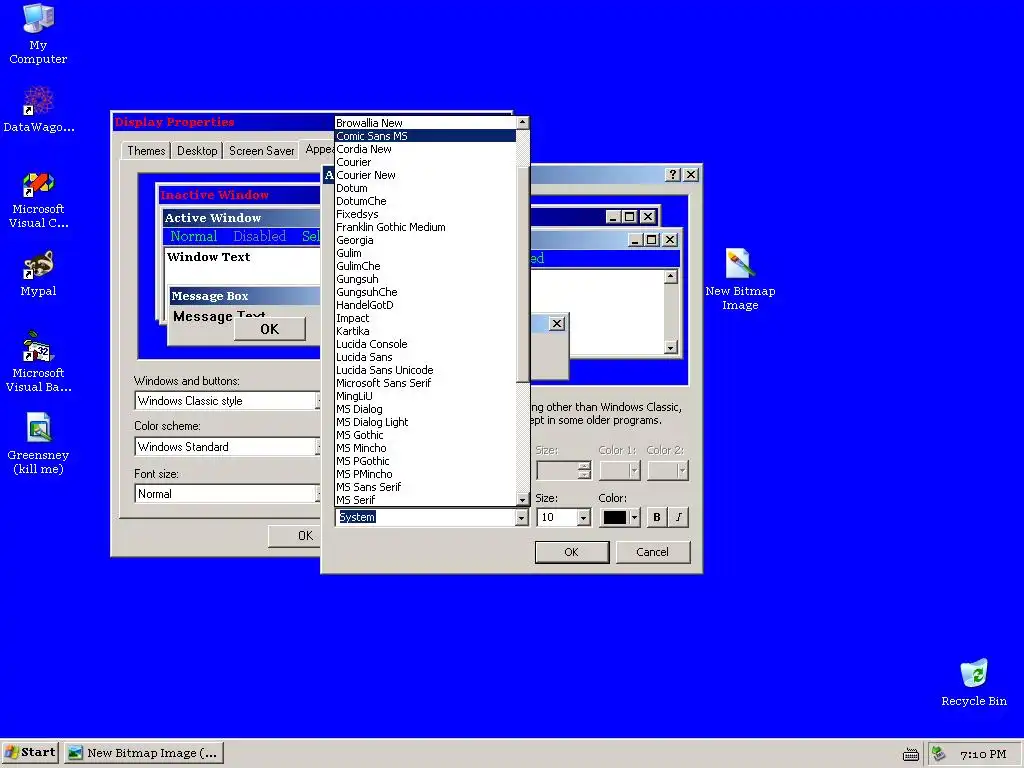Viewport: 1024px width, 768px height.
Task: Open the font Size dropdown showing 10
Action: coord(583,517)
